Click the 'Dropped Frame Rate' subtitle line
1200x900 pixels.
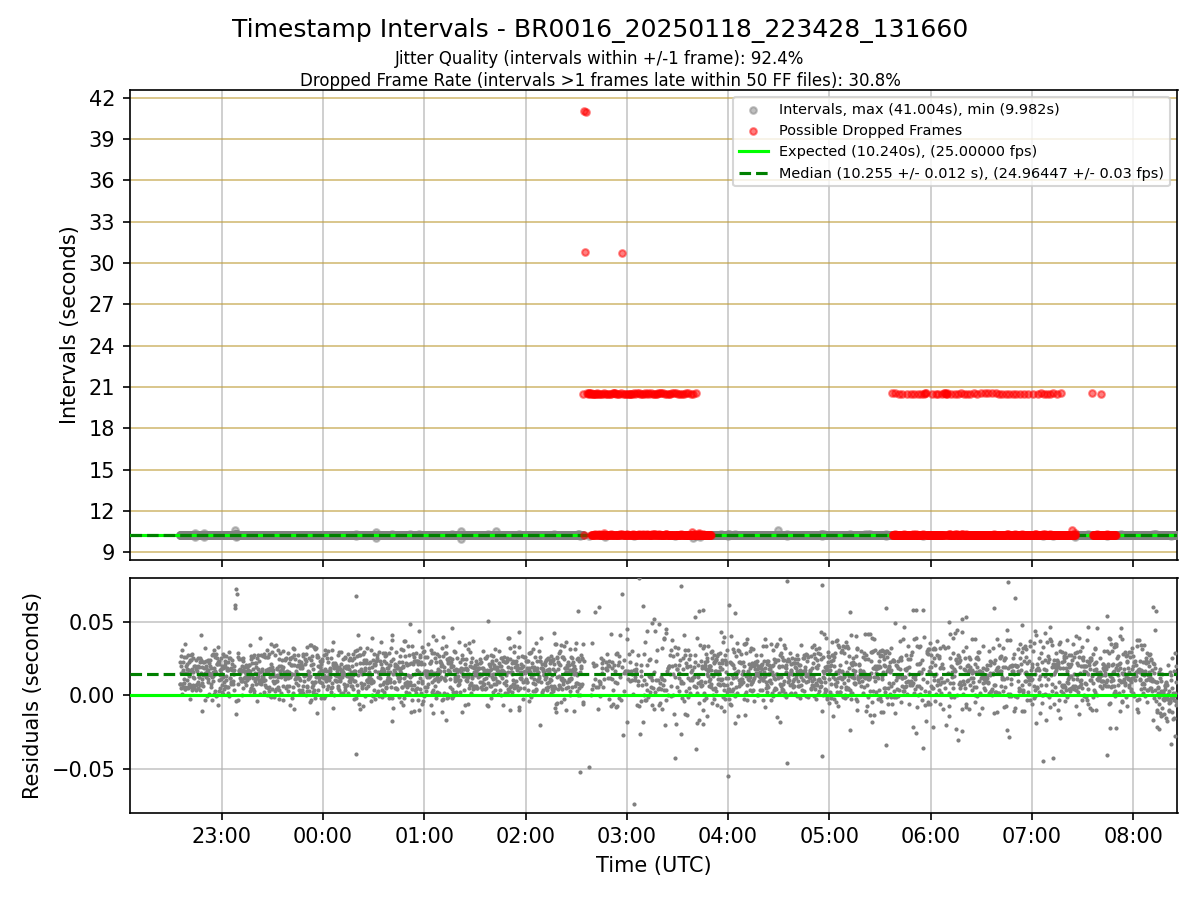tap(600, 80)
